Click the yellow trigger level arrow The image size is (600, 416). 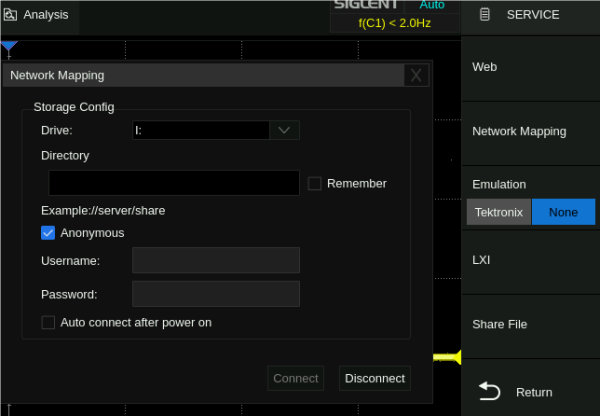coord(450,357)
